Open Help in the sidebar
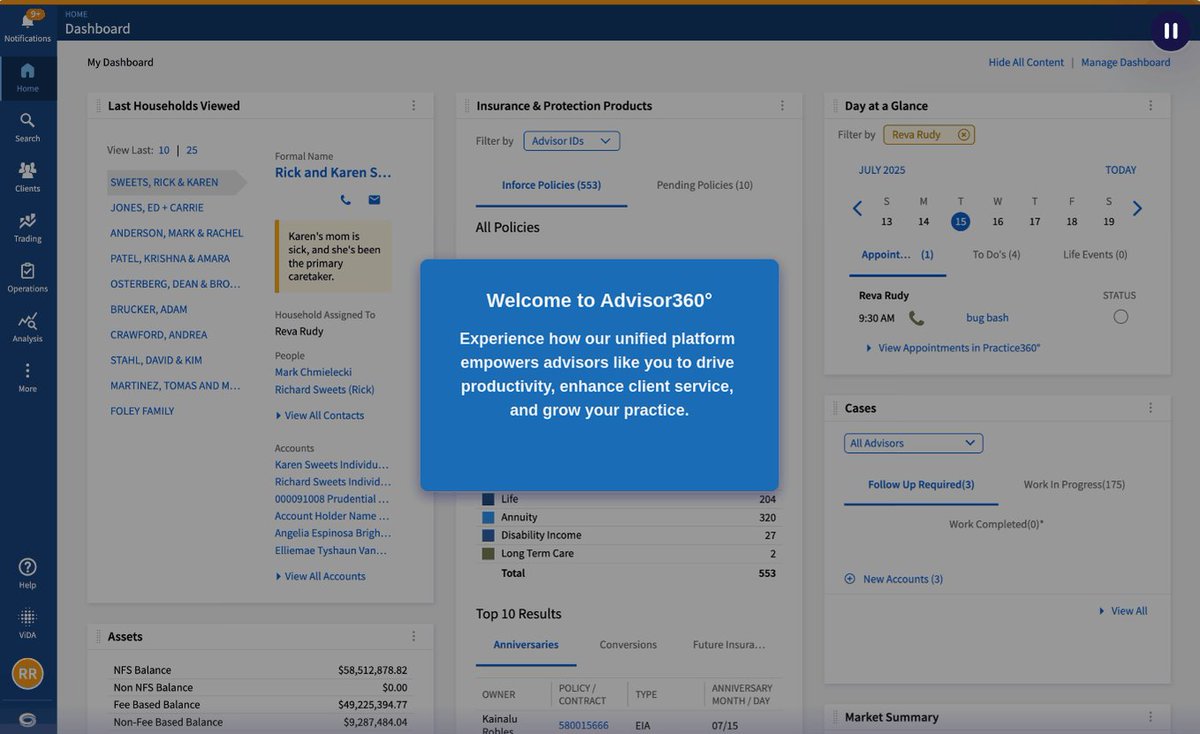The width and height of the screenshot is (1200, 734). [27, 573]
